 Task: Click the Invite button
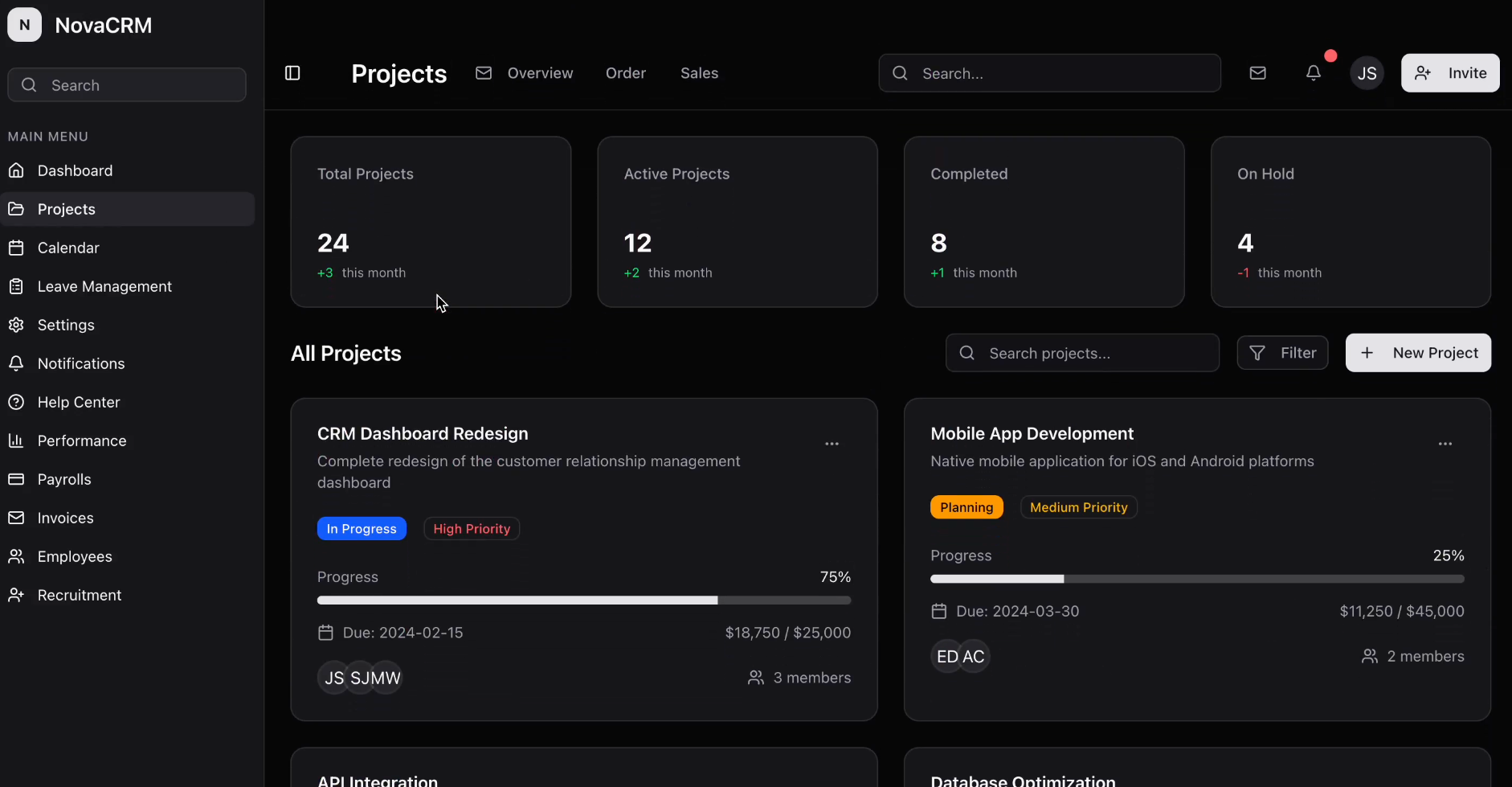click(1450, 73)
